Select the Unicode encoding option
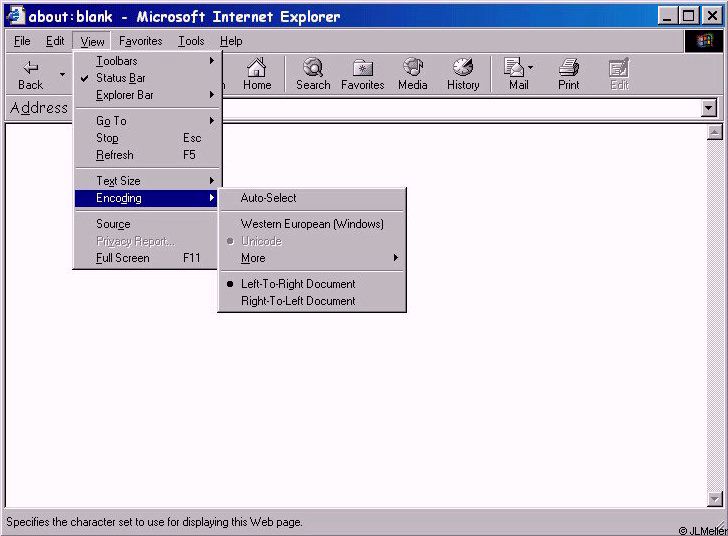 [x=312, y=241]
